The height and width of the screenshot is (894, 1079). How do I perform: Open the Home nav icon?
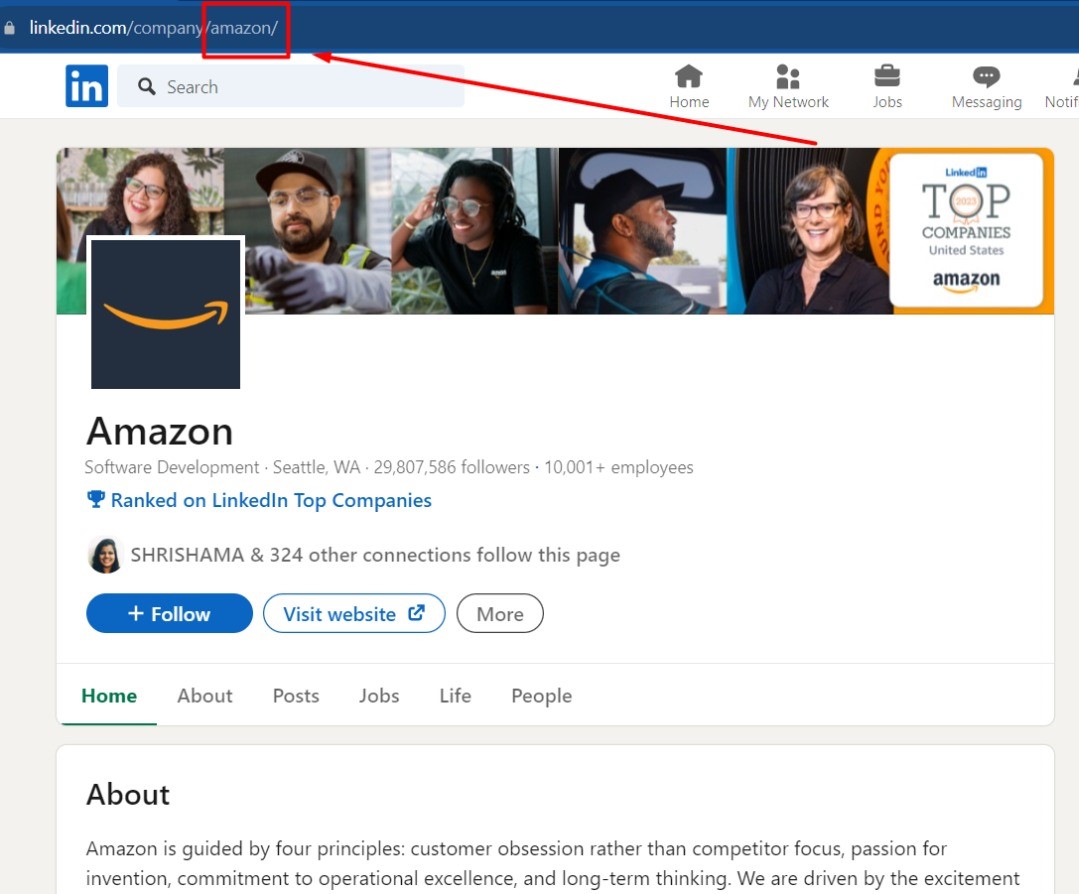689,77
